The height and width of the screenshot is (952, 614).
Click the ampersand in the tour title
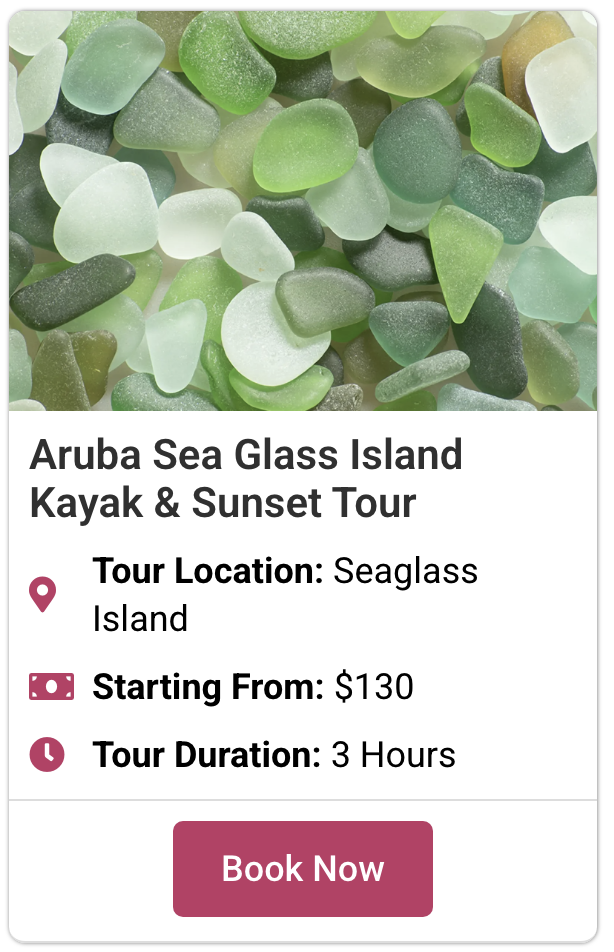[168, 503]
